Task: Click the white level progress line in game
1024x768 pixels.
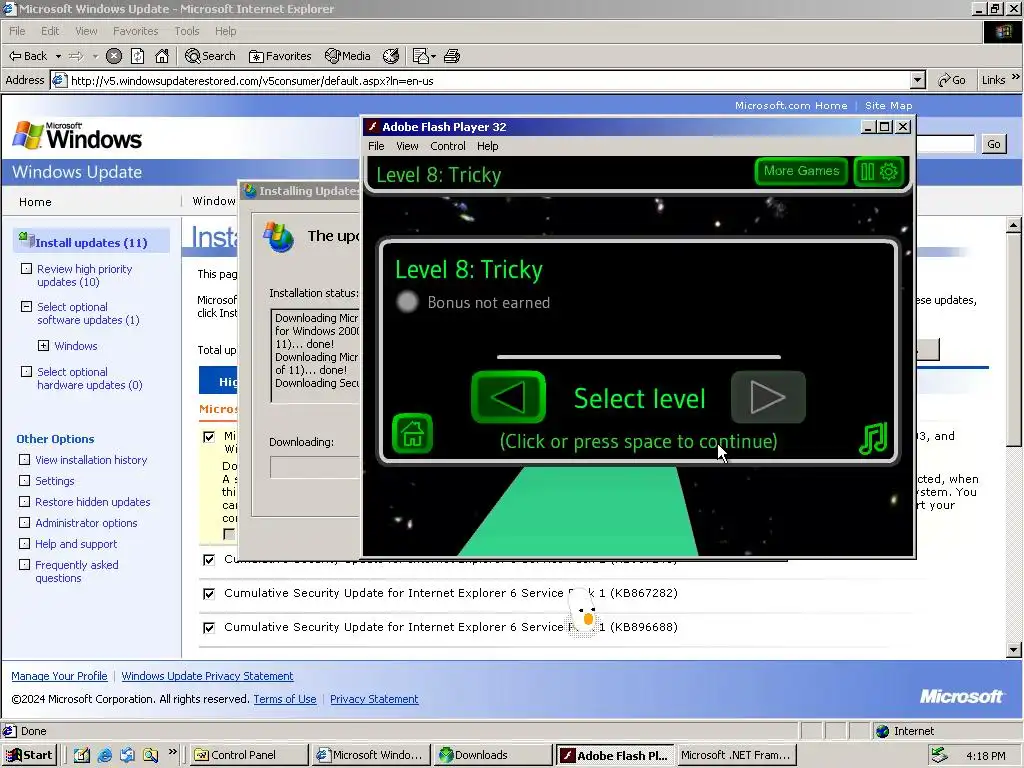Action: tap(639, 357)
